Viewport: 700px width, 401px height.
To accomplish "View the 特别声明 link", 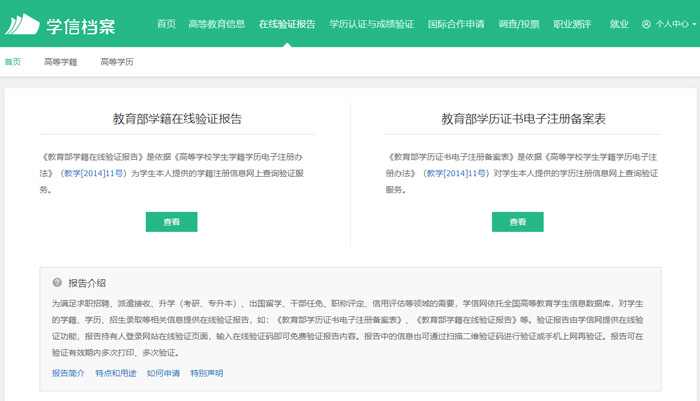I will [x=207, y=373].
